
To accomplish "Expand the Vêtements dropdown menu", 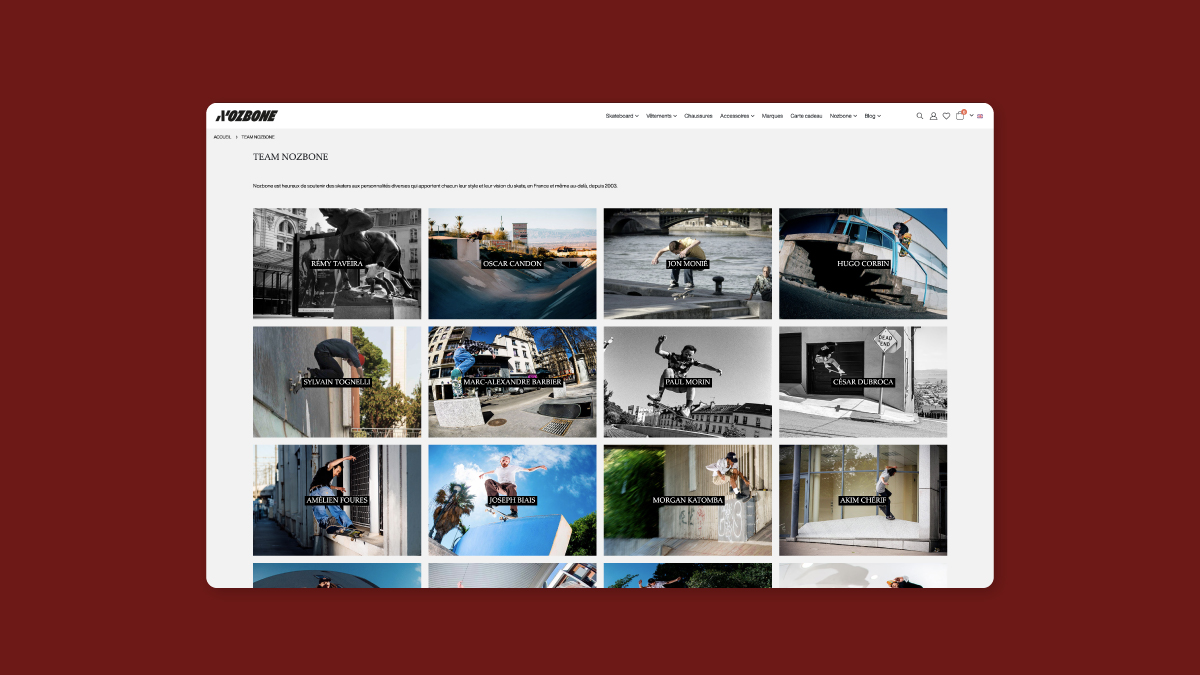I will point(661,116).
